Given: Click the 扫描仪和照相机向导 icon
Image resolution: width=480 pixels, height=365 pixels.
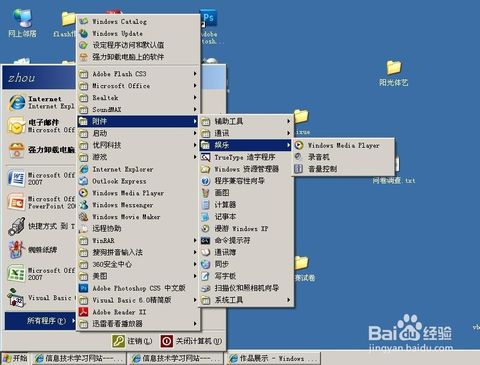Looking at the screenshot, I should (206, 288).
